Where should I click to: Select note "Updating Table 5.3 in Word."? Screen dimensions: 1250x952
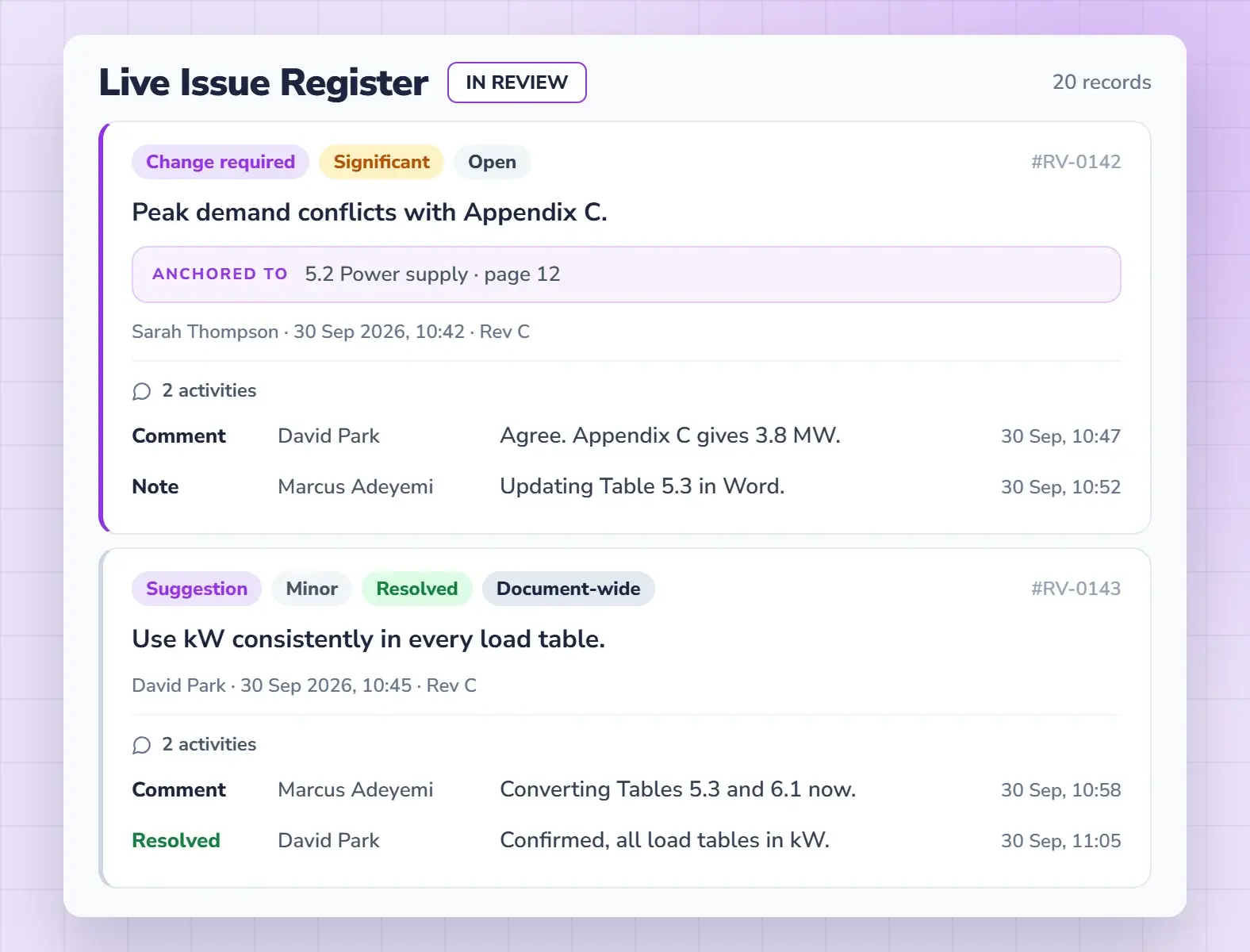(642, 486)
